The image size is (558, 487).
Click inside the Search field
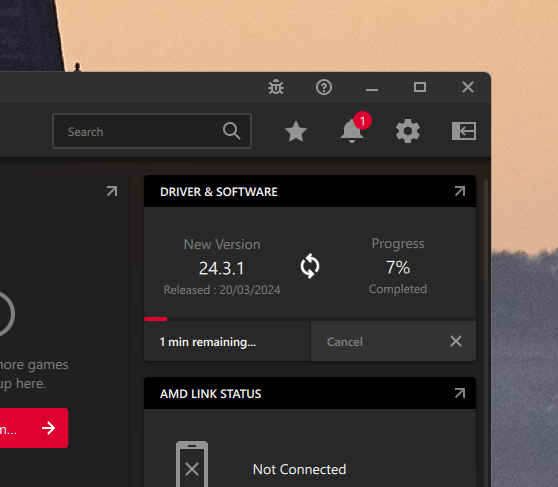pyautogui.click(x=152, y=131)
